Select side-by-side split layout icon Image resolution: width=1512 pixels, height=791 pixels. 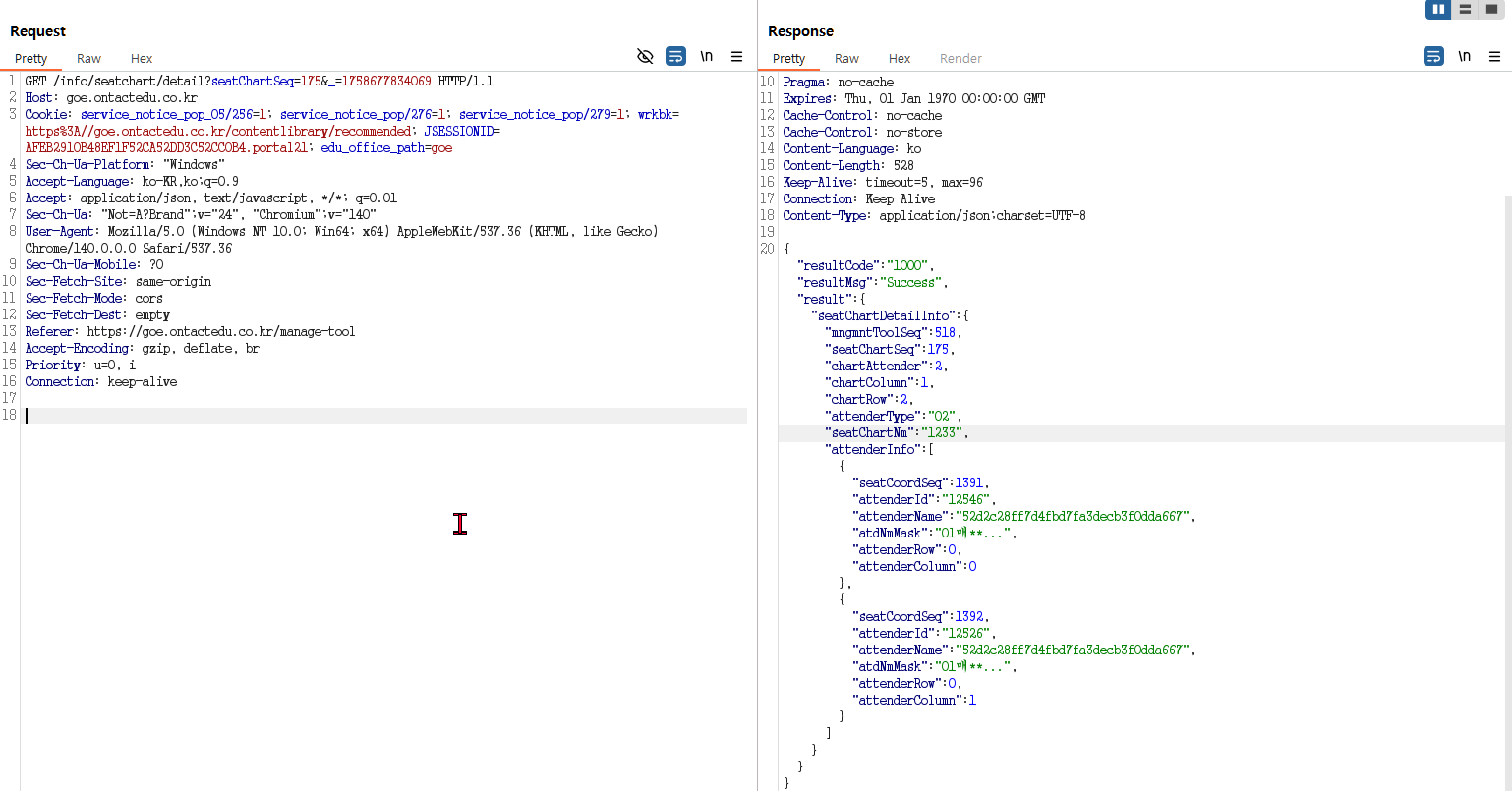[1438, 9]
